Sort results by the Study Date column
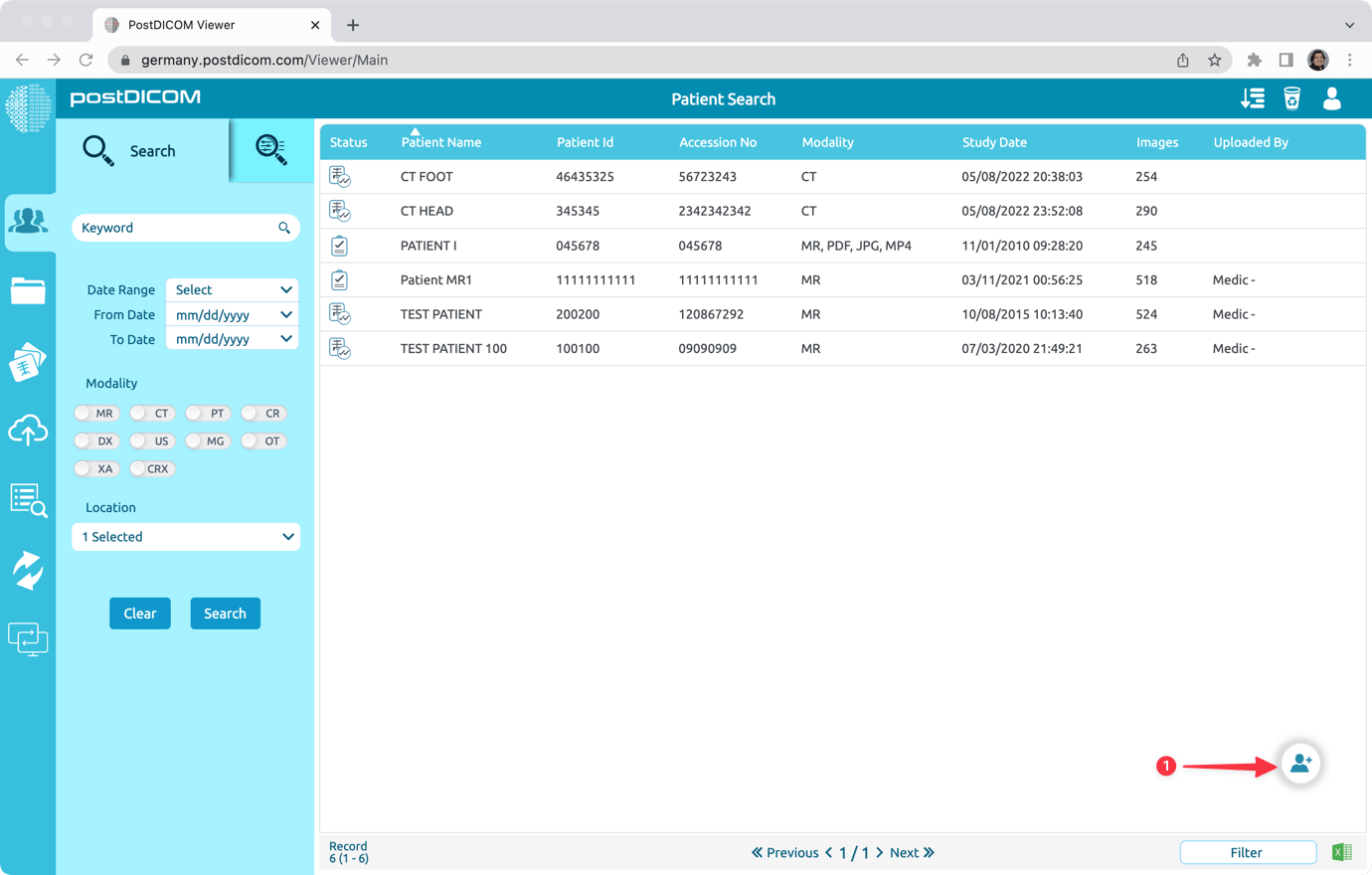 pos(994,142)
